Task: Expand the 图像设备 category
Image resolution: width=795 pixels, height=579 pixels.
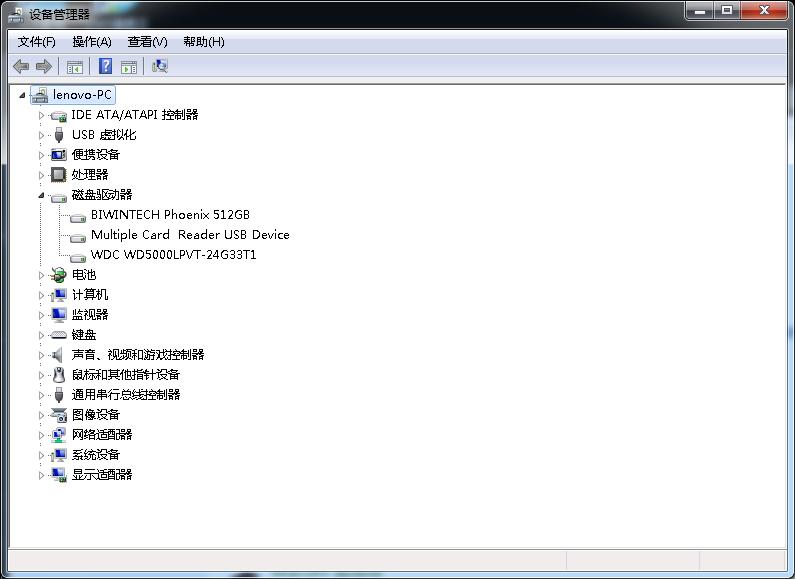Action: (42, 415)
